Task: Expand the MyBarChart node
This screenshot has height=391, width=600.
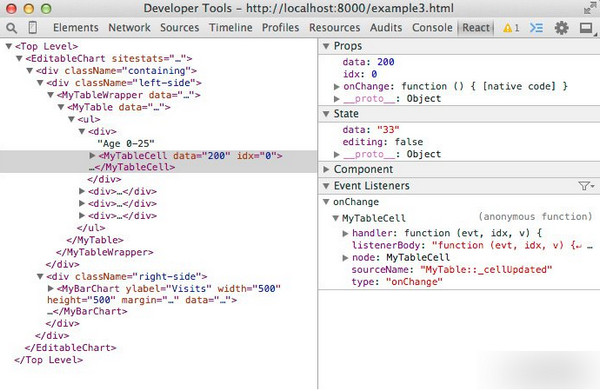Action: [51, 288]
